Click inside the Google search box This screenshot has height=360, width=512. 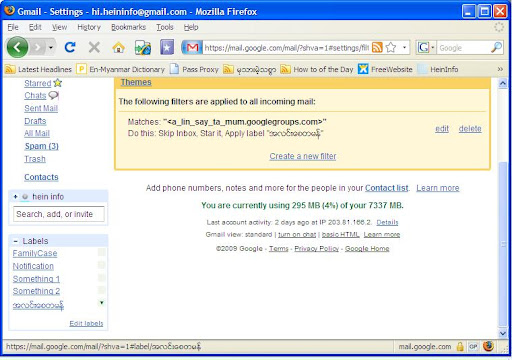(x=463, y=48)
